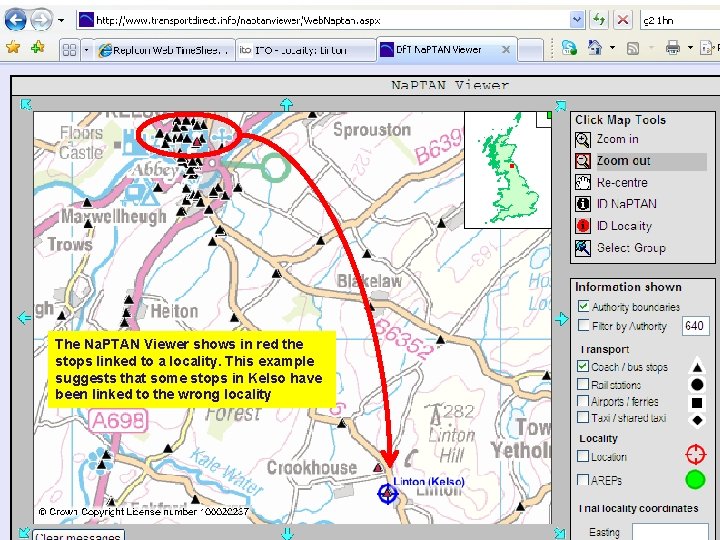This screenshot has height=540, width=720.
Task: Enable AREPs checkbox
Action: click(x=583, y=480)
